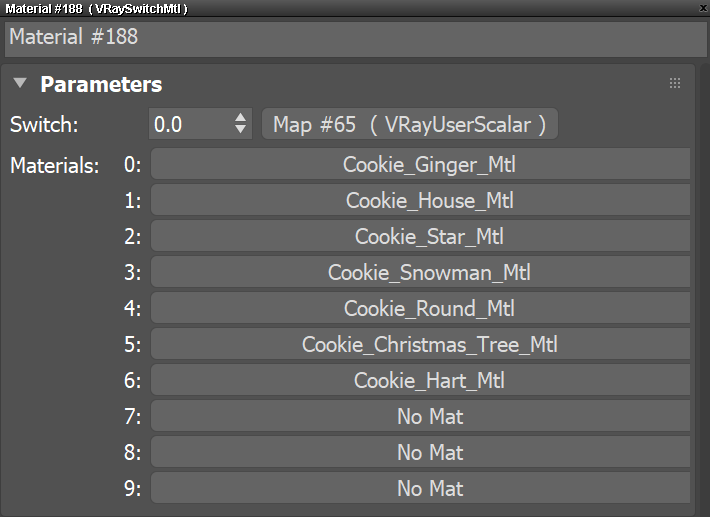The height and width of the screenshot is (517, 710).
Task: Open the Map #65 VRayUserScalar map button
Action: coord(409,124)
